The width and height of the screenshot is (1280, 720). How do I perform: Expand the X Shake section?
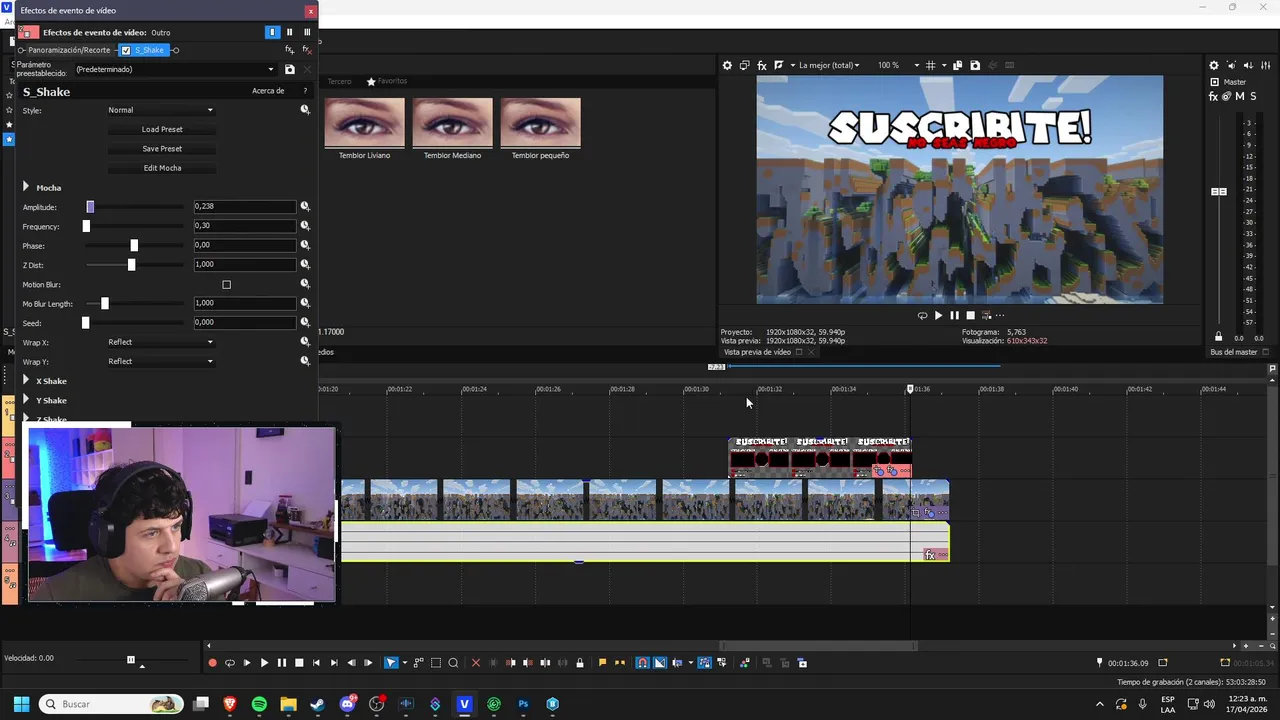pyautogui.click(x=26, y=380)
